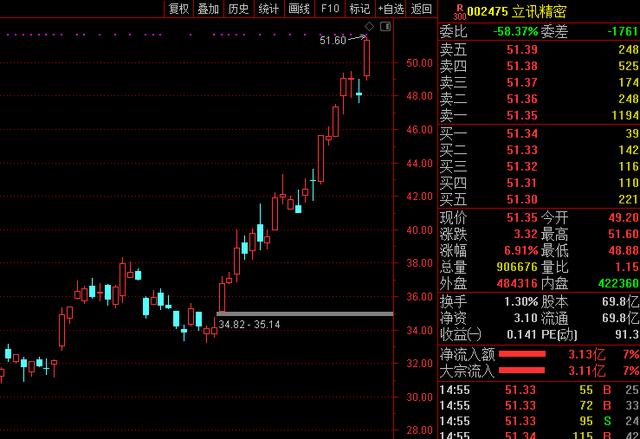Click the 42.00 price axis label

coord(419,196)
